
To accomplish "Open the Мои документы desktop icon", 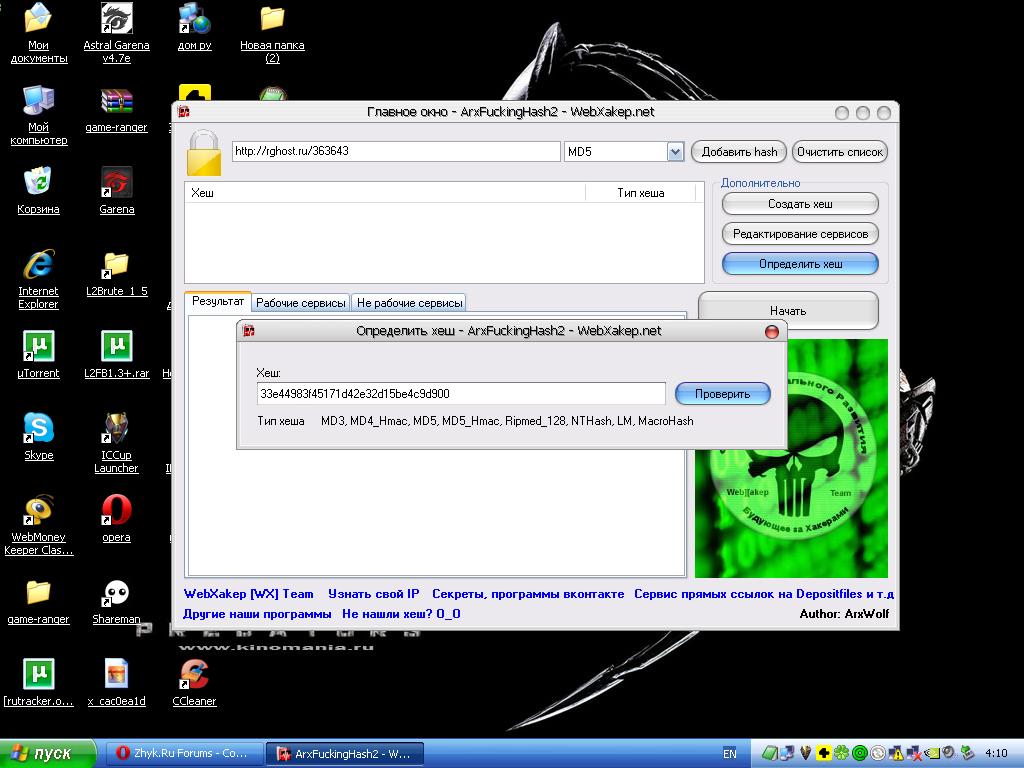I will (x=39, y=33).
